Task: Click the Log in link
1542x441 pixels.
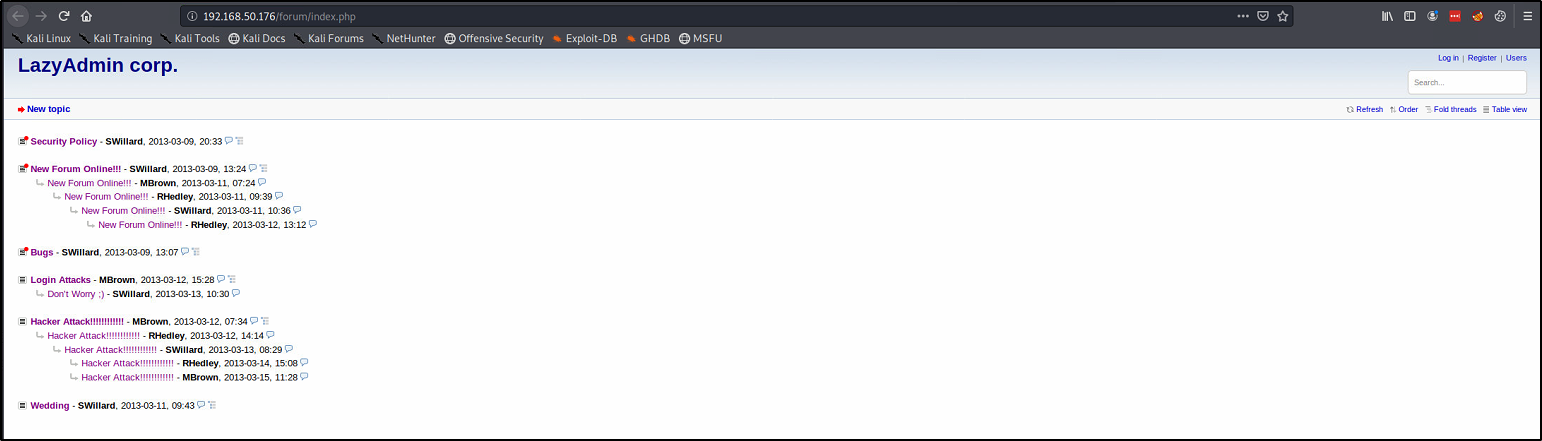Action: tap(1448, 58)
